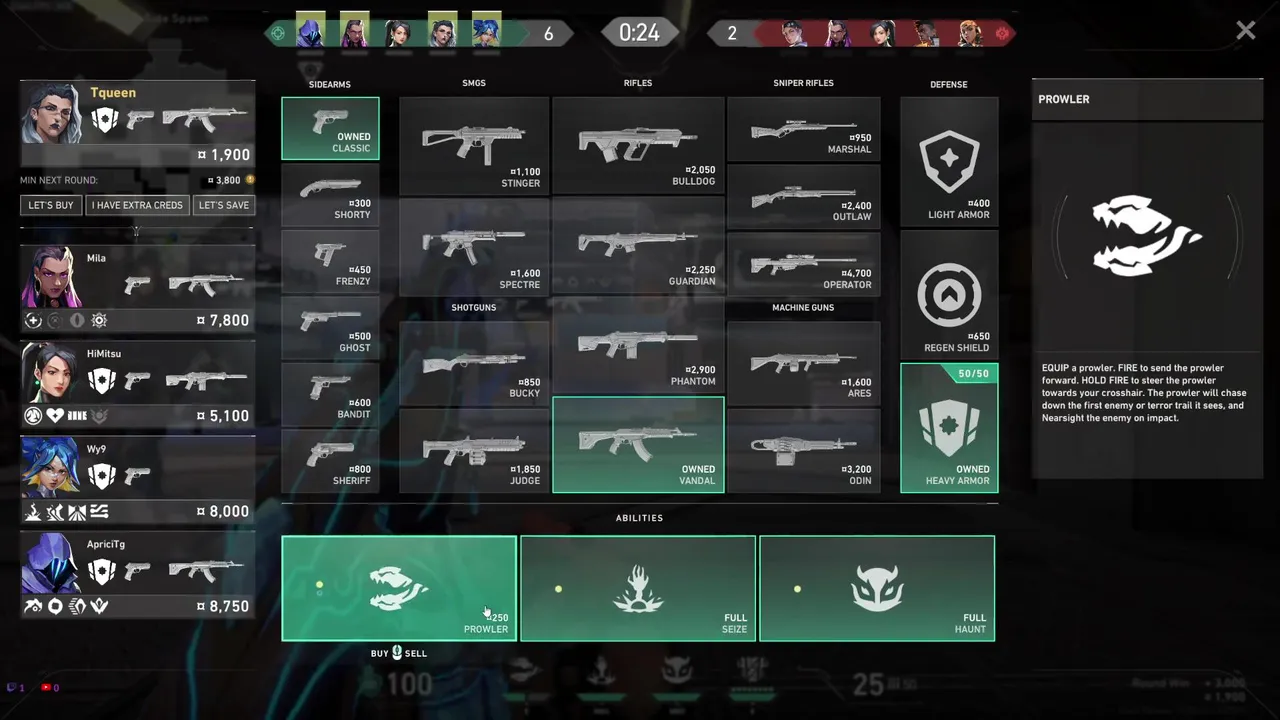
Task: Buy the Frenzy pistol
Action: point(330,261)
